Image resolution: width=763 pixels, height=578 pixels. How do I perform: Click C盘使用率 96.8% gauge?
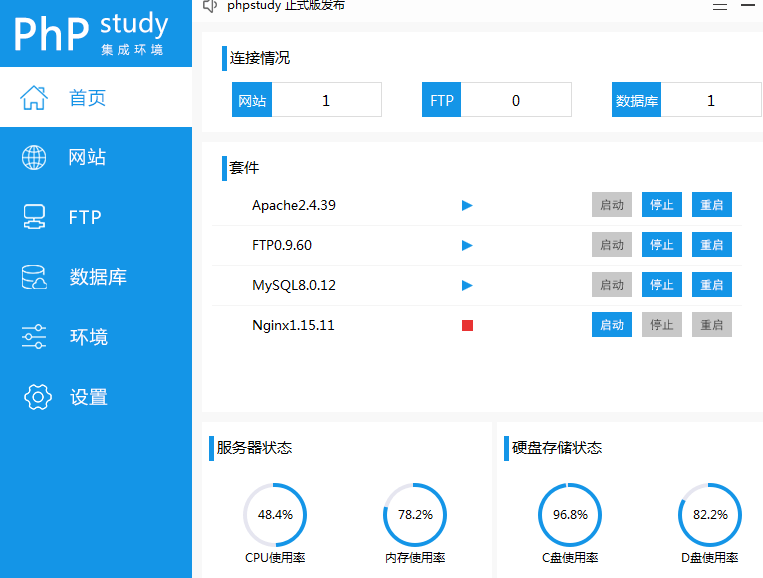click(x=570, y=515)
